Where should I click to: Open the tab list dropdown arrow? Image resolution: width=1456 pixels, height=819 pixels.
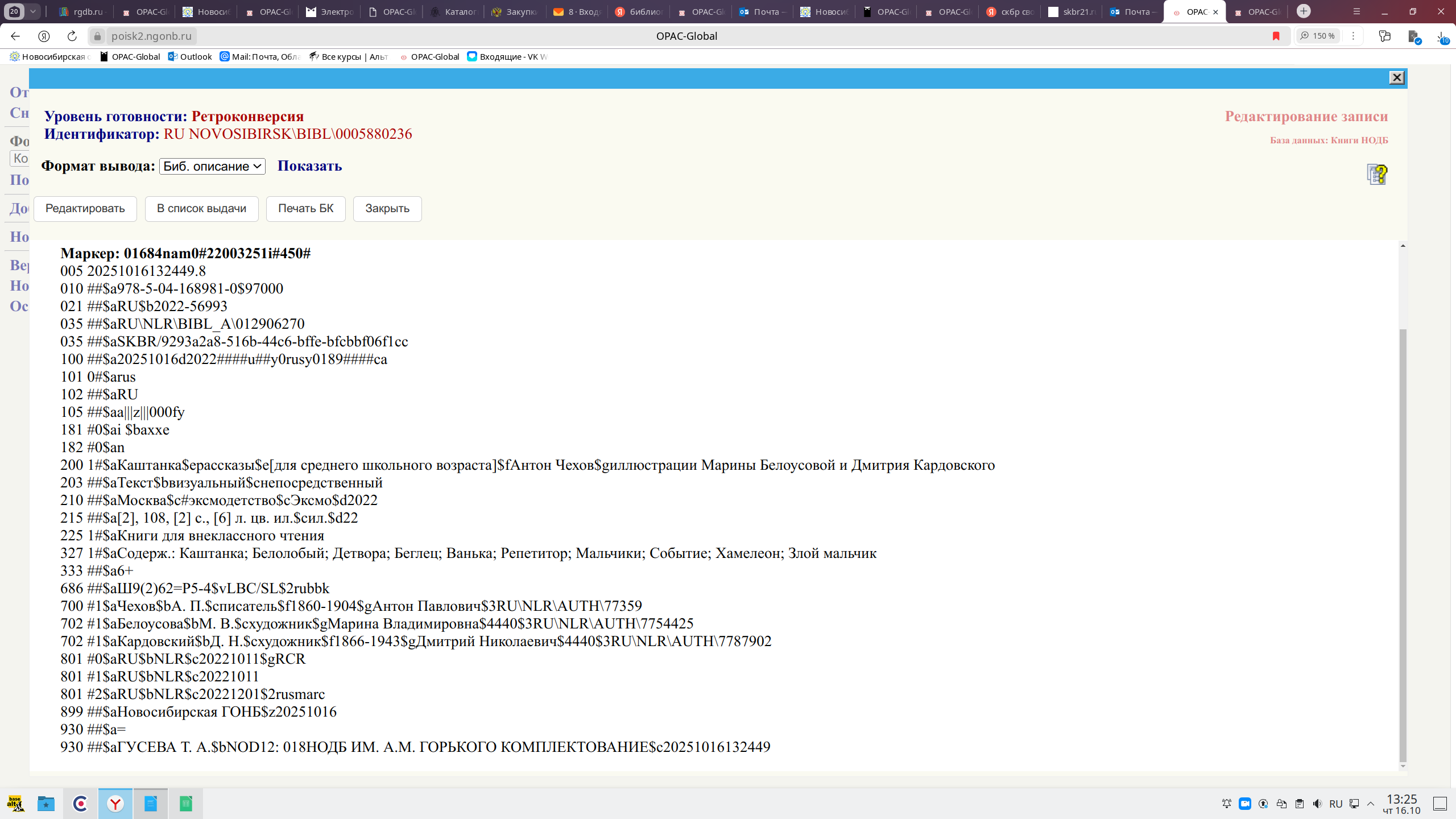pyautogui.click(x=33, y=11)
